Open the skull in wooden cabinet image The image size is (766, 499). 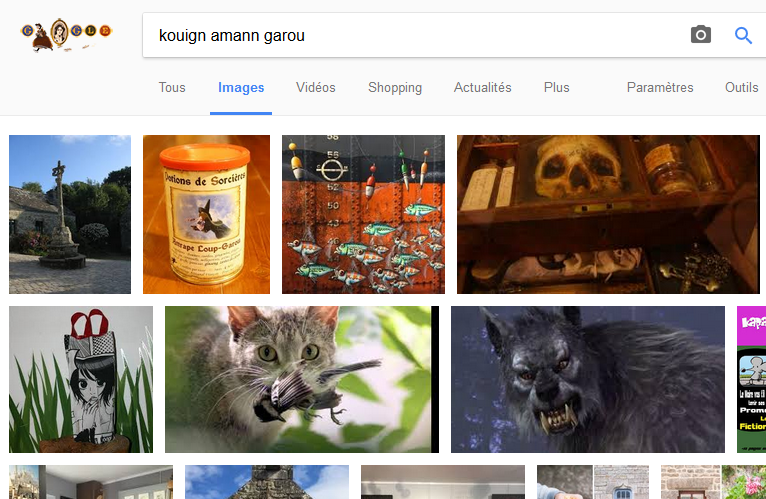(x=608, y=215)
